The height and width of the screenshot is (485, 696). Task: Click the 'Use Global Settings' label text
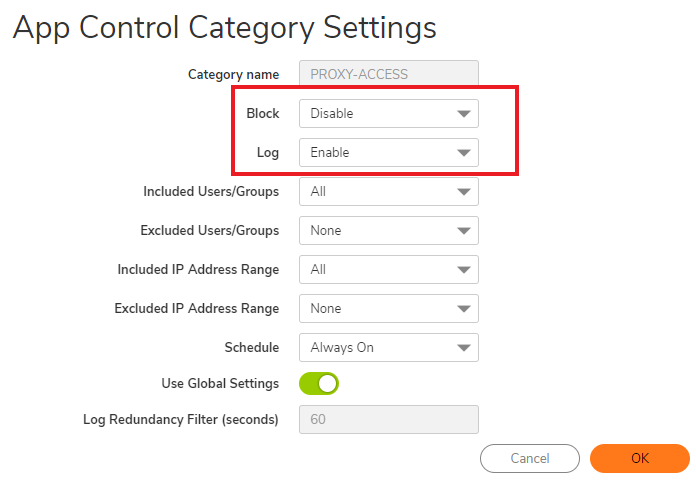click(x=220, y=383)
